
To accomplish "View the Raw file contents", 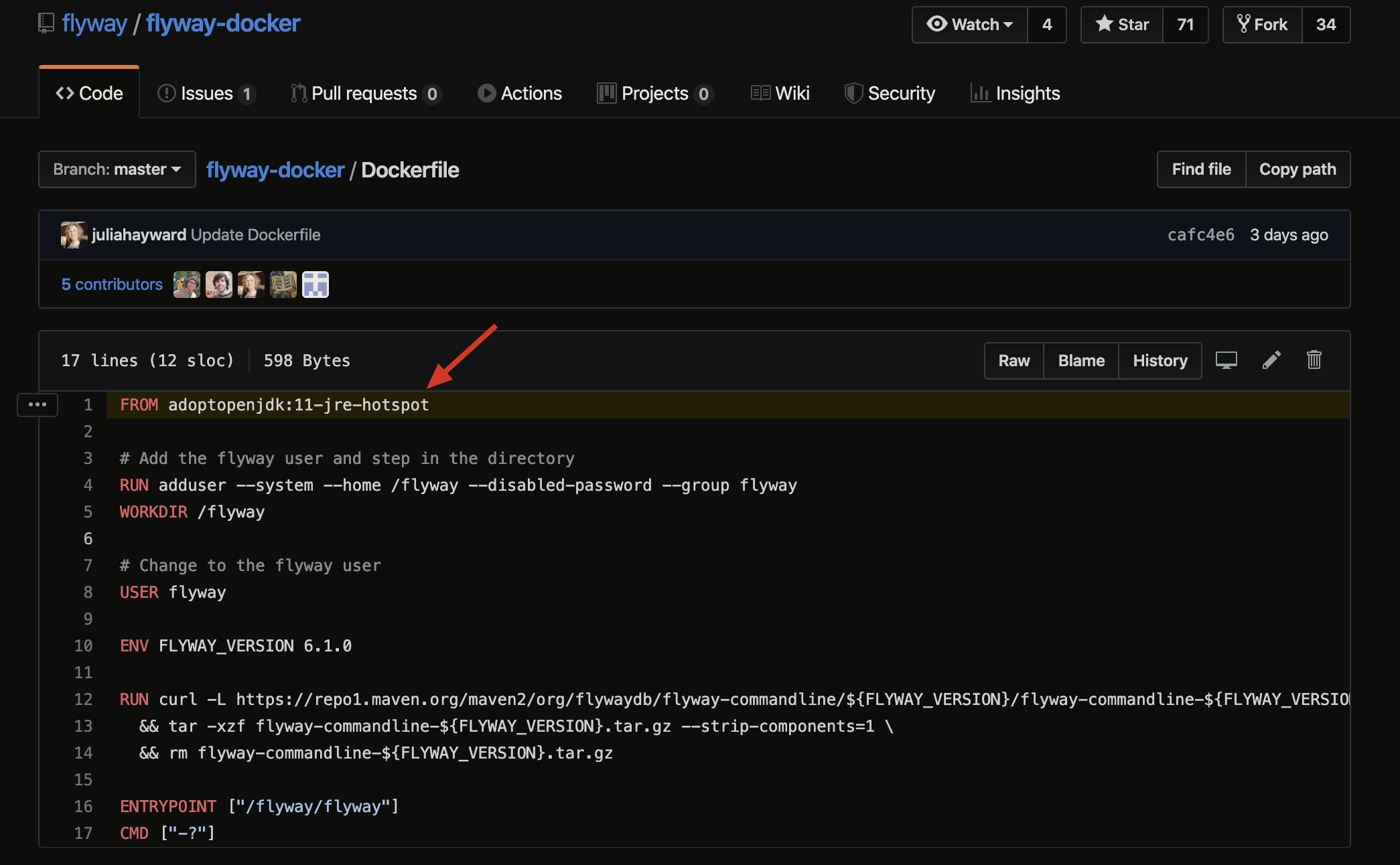I will tap(1013, 361).
